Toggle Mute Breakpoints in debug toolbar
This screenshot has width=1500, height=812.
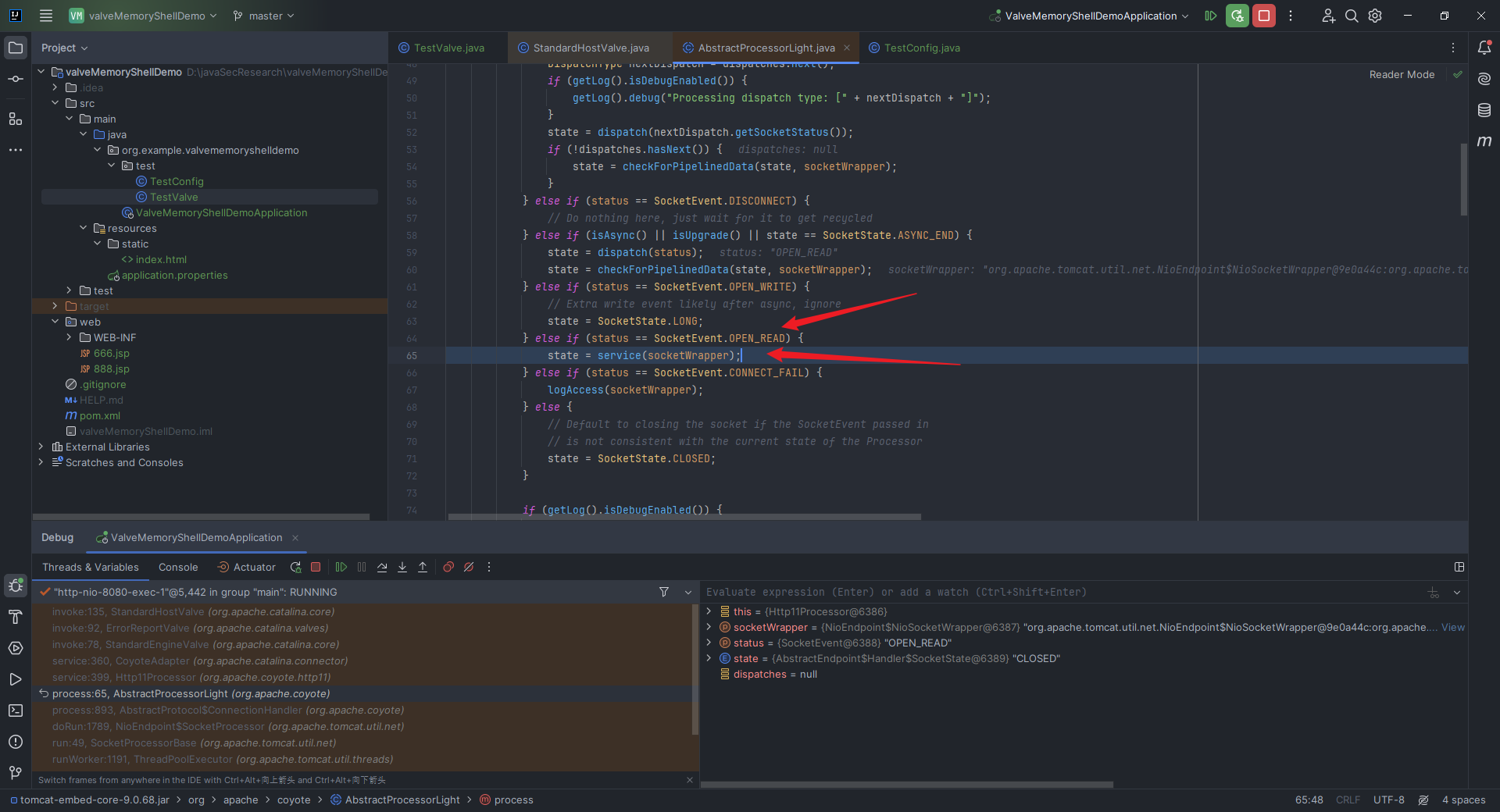coord(469,568)
